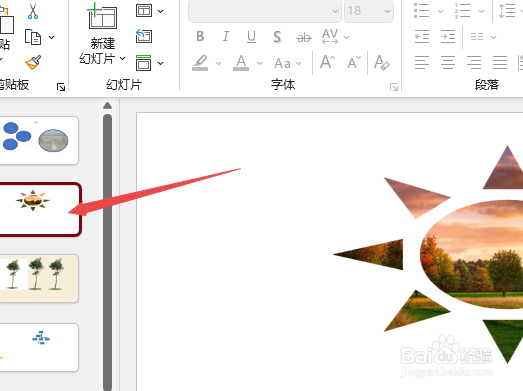Click slide panel scroll up arrow
The height and width of the screenshot is (391, 523).
coord(107,106)
